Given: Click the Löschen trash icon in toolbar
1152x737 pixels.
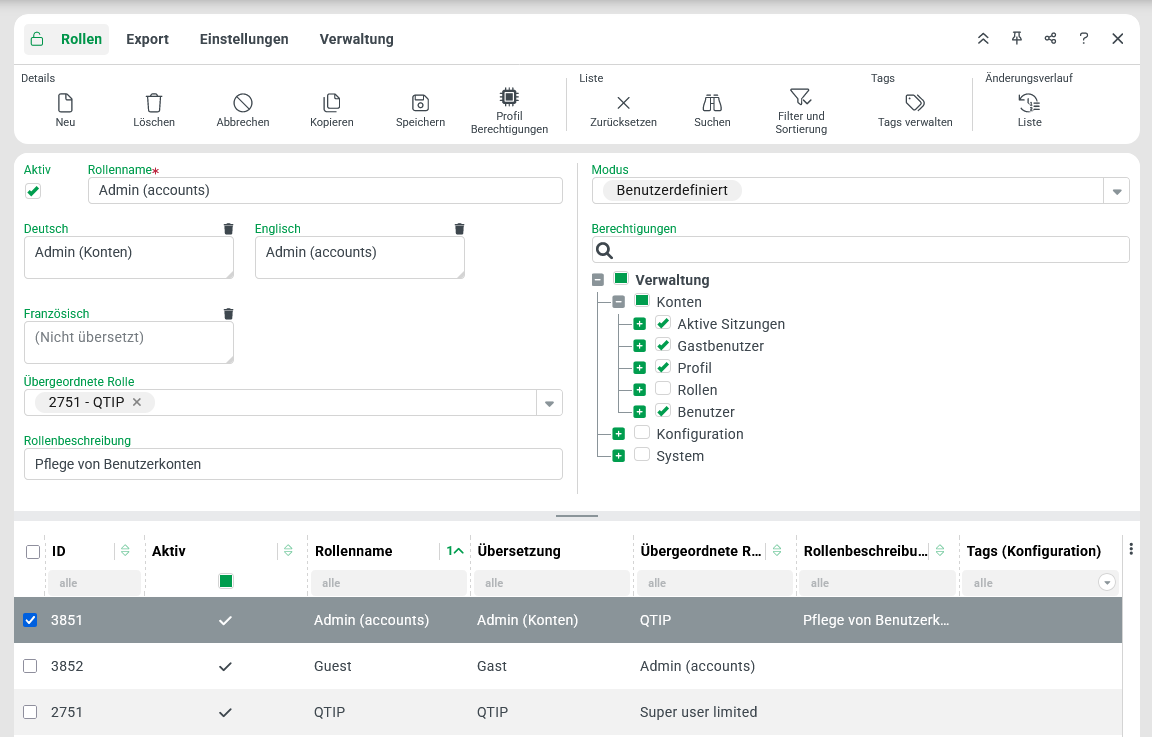Looking at the screenshot, I should tap(154, 102).
